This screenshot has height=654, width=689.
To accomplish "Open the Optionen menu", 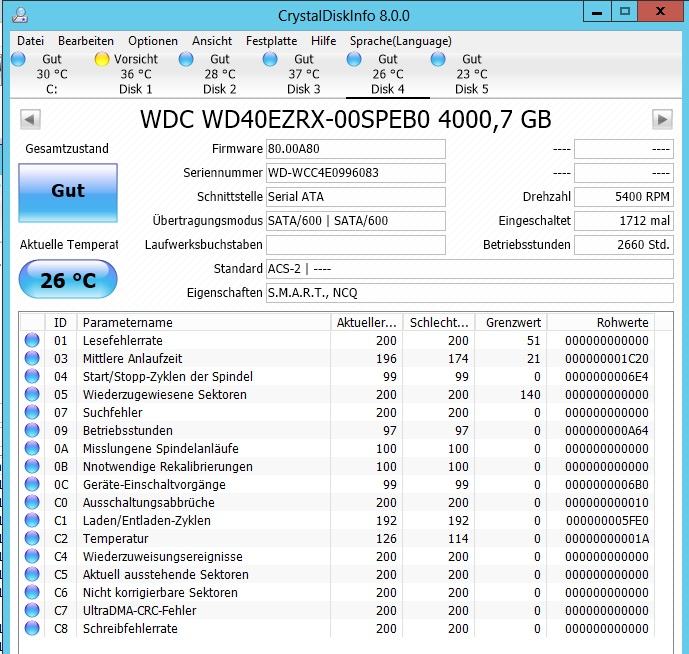I will [x=153, y=41].
